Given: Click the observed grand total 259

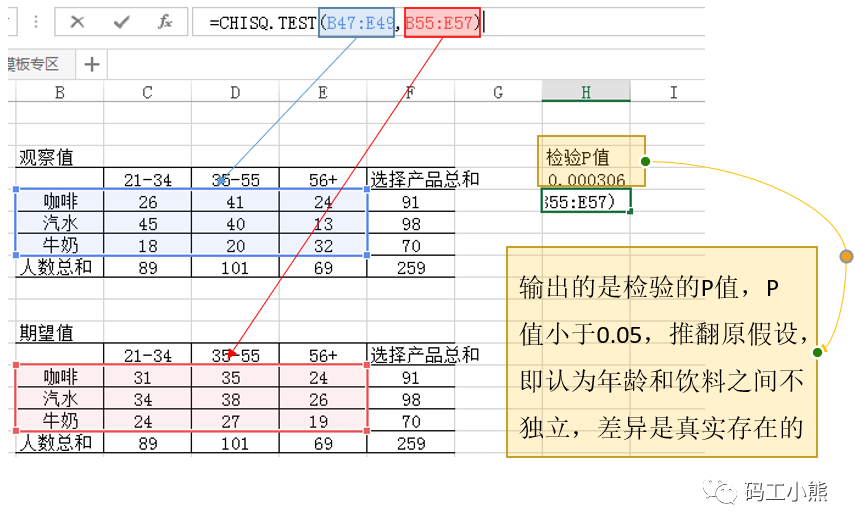Looking at the screenshot, I should (x=411, y=267).
